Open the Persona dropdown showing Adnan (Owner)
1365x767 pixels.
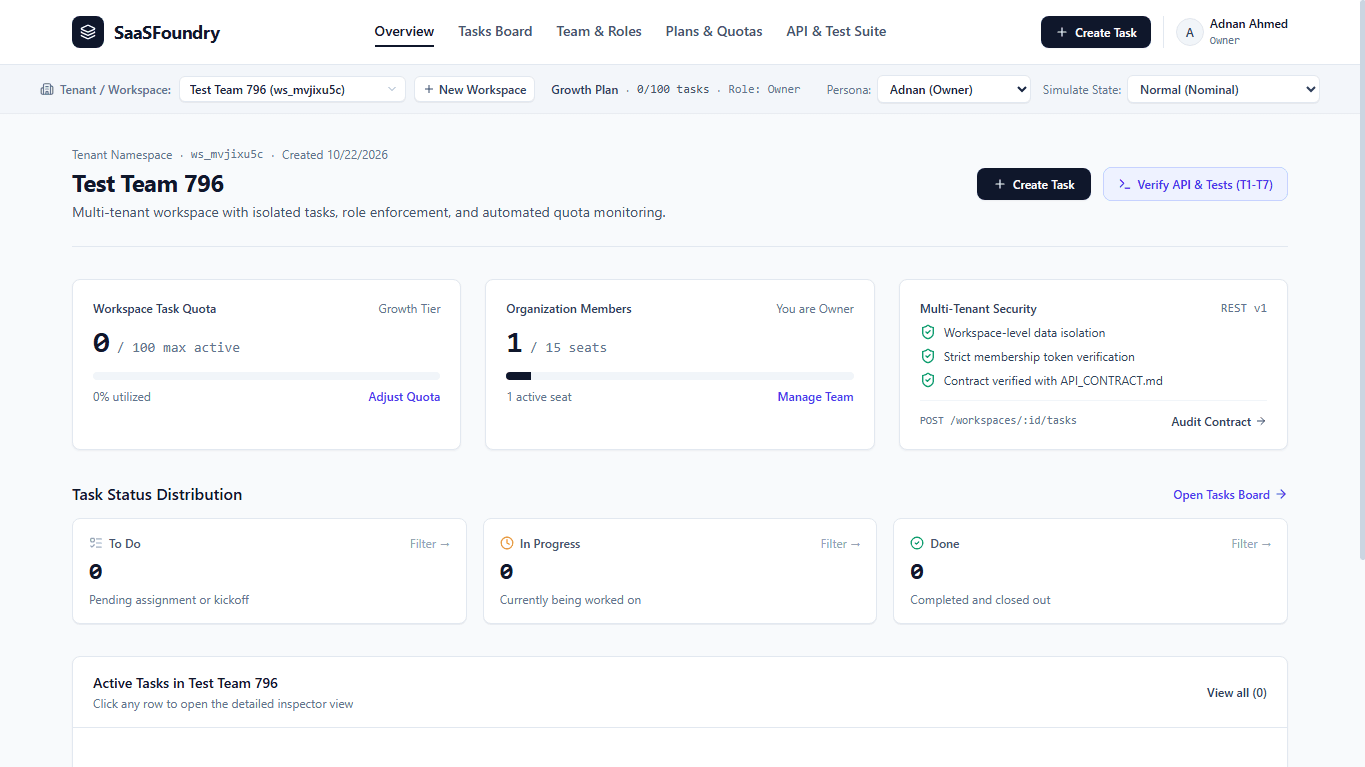(953, 89)
